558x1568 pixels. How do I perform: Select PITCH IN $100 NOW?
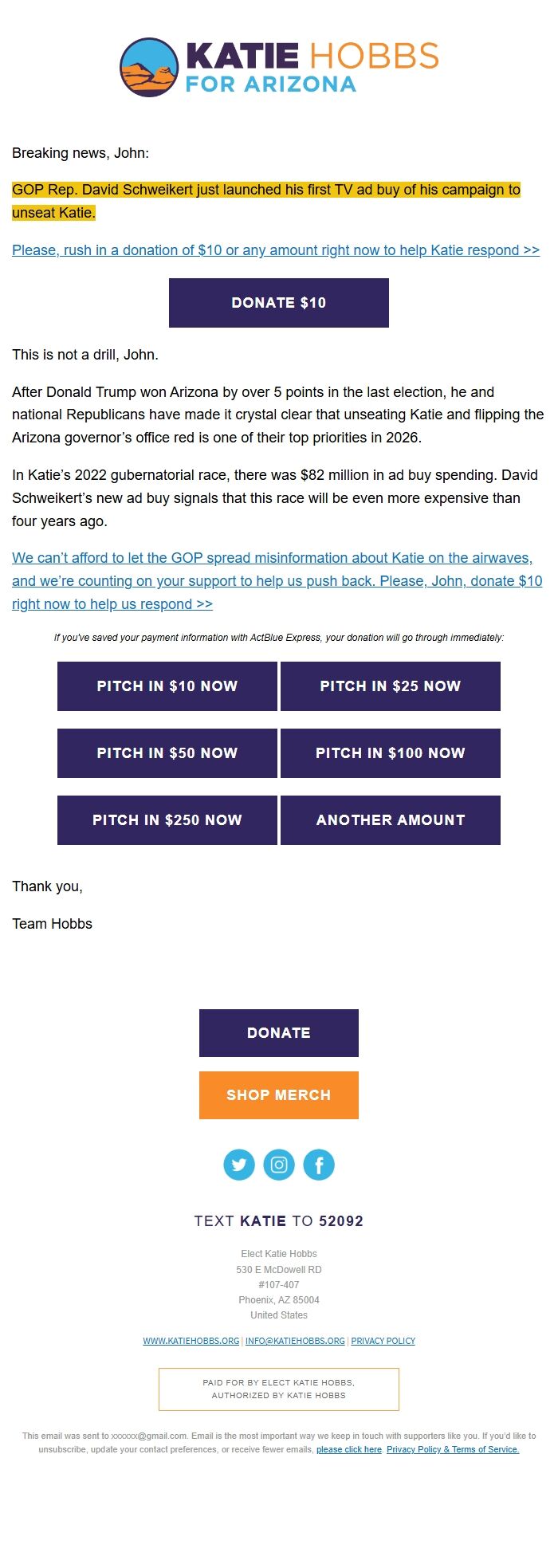(390, 753)
